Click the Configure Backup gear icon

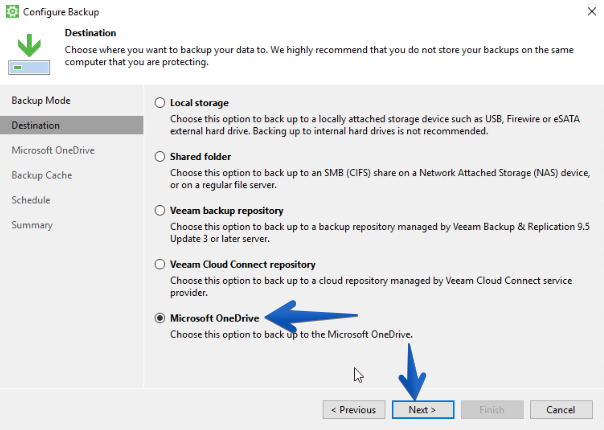pyautogui.click(x=12, y=12)
